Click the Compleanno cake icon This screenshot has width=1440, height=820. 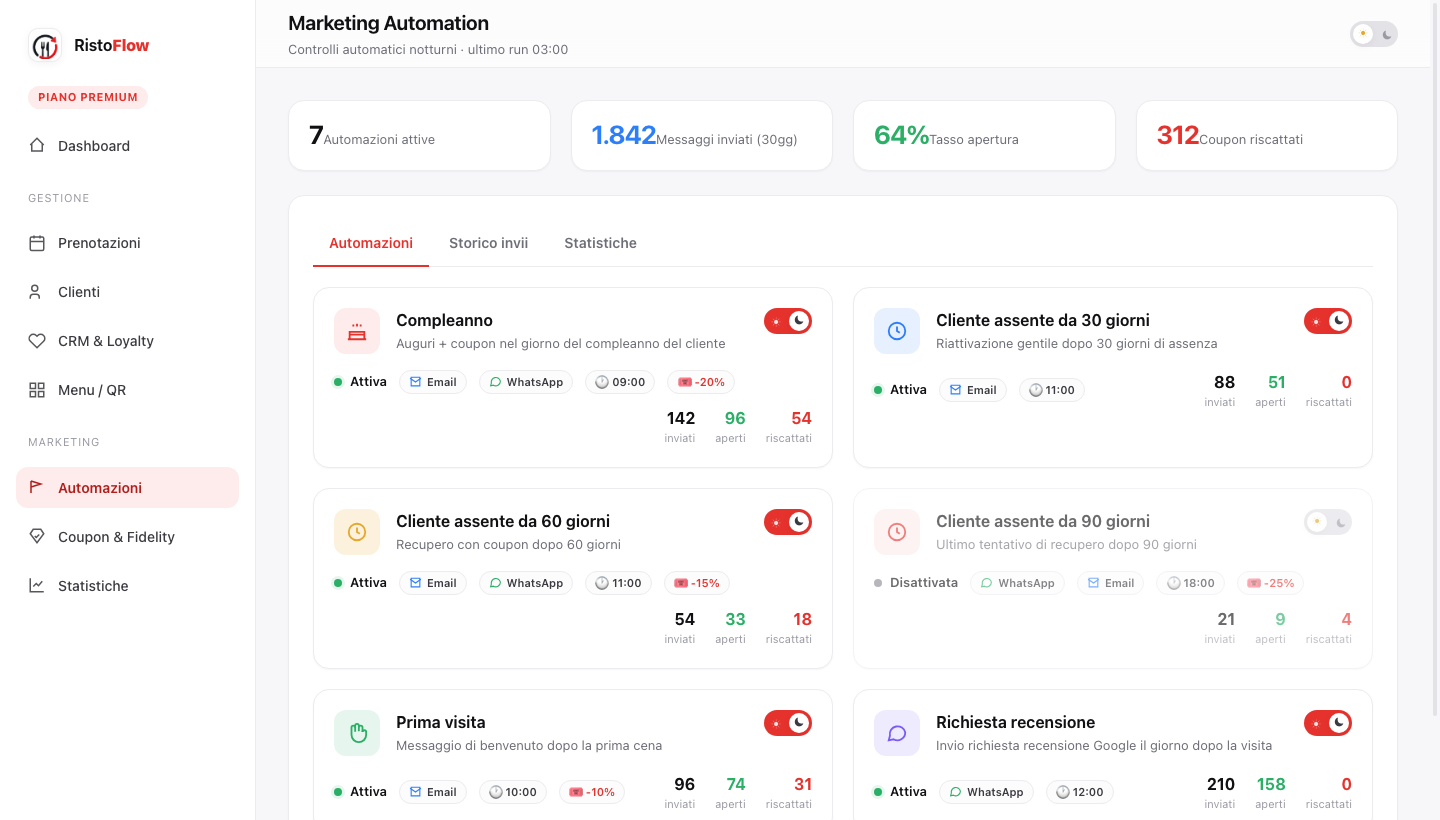click(357, 331)
